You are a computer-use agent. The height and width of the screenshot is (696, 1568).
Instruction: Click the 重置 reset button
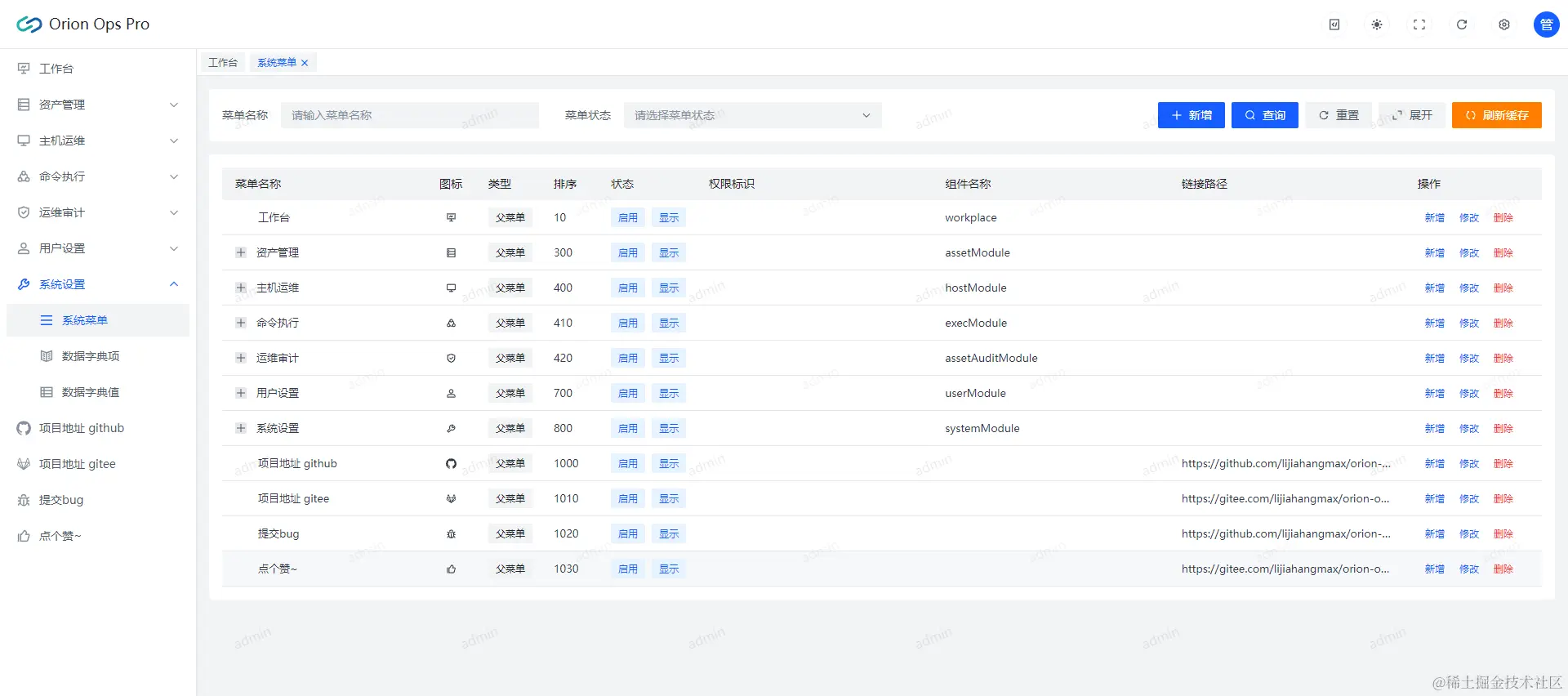click(1339, 115)
